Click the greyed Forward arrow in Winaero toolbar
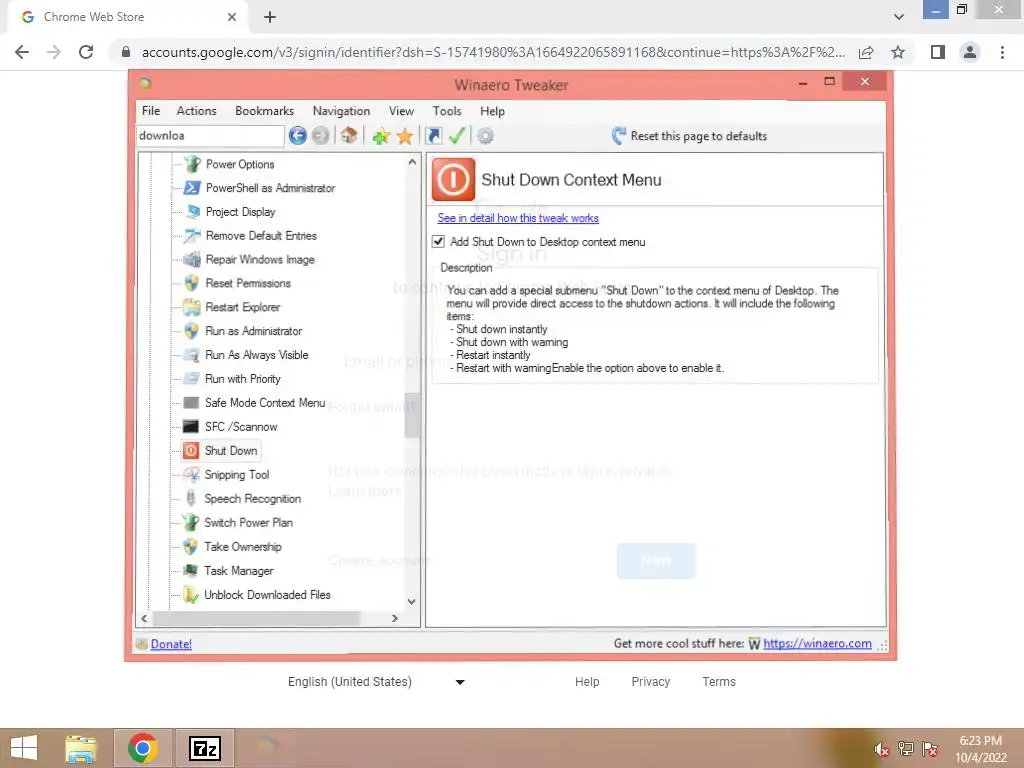Viewport: 1024px width, 768px height. 320,136
